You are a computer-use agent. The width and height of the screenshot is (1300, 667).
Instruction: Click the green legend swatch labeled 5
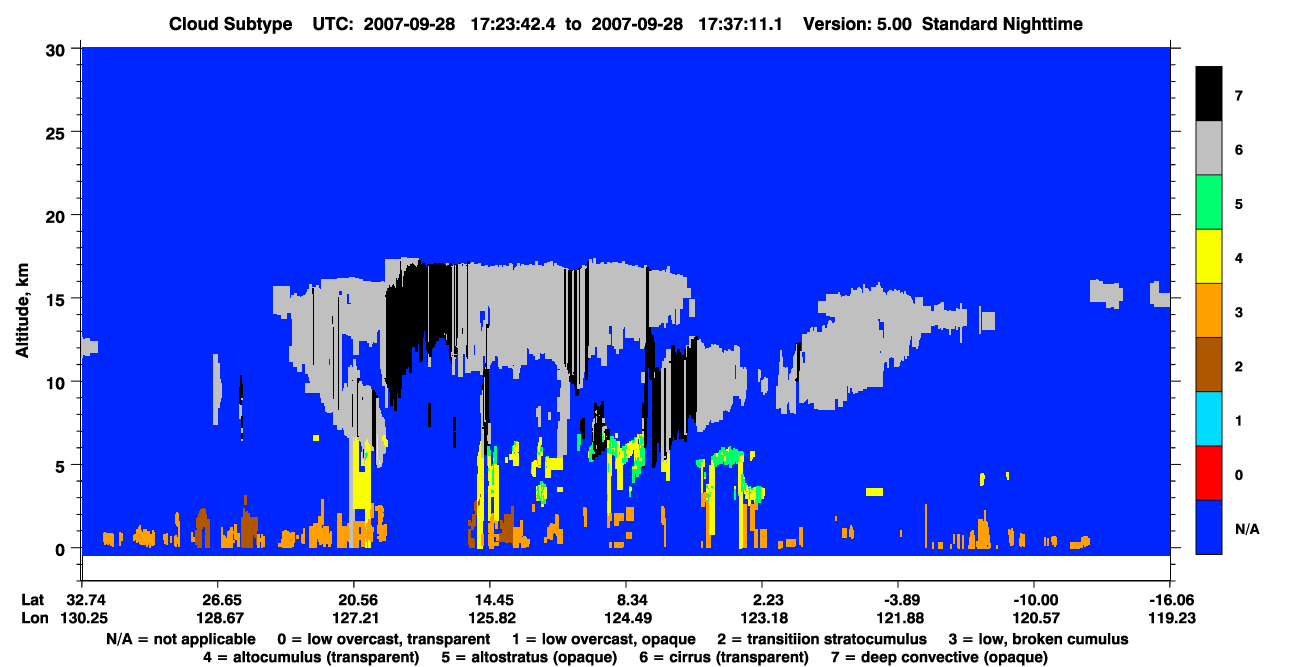point(1209,203)
